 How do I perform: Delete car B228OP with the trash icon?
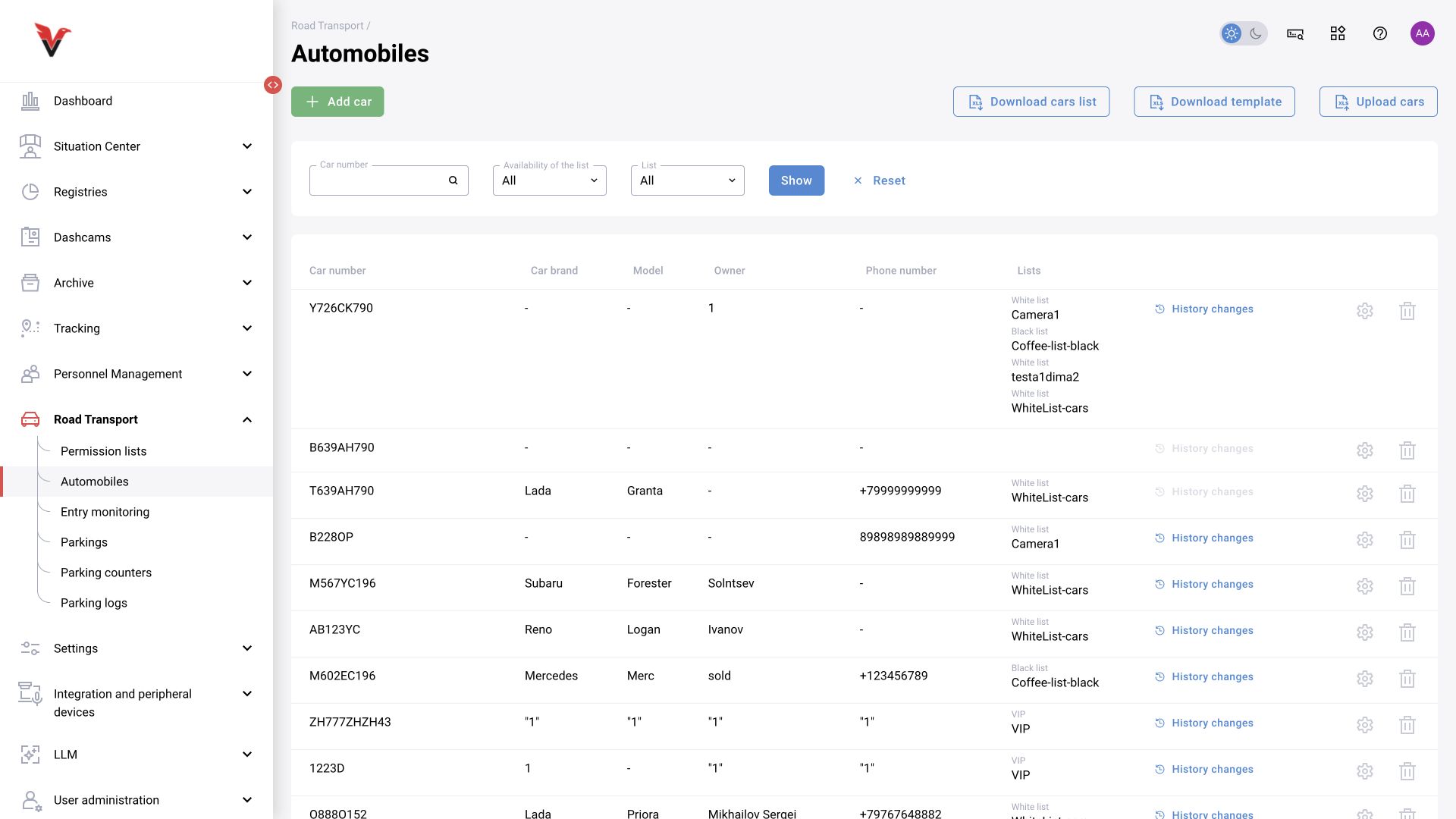(1407, 540)
